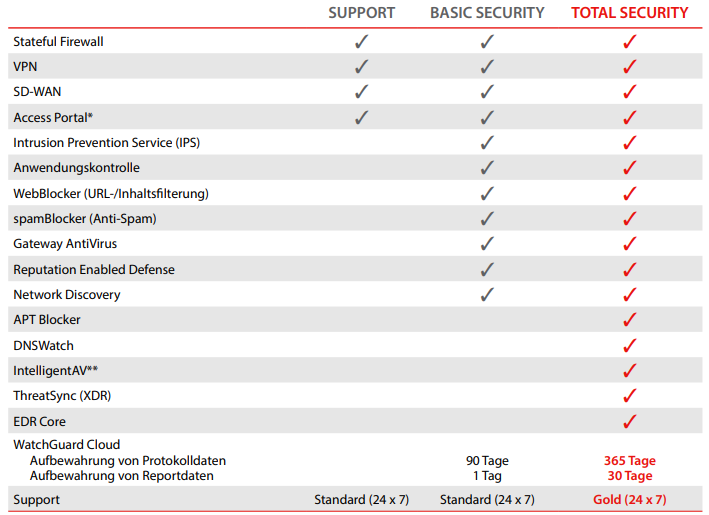Screen dimensions: 709x515
Task: Click the IntelligentAV** row label
Action: pos(55,370)
